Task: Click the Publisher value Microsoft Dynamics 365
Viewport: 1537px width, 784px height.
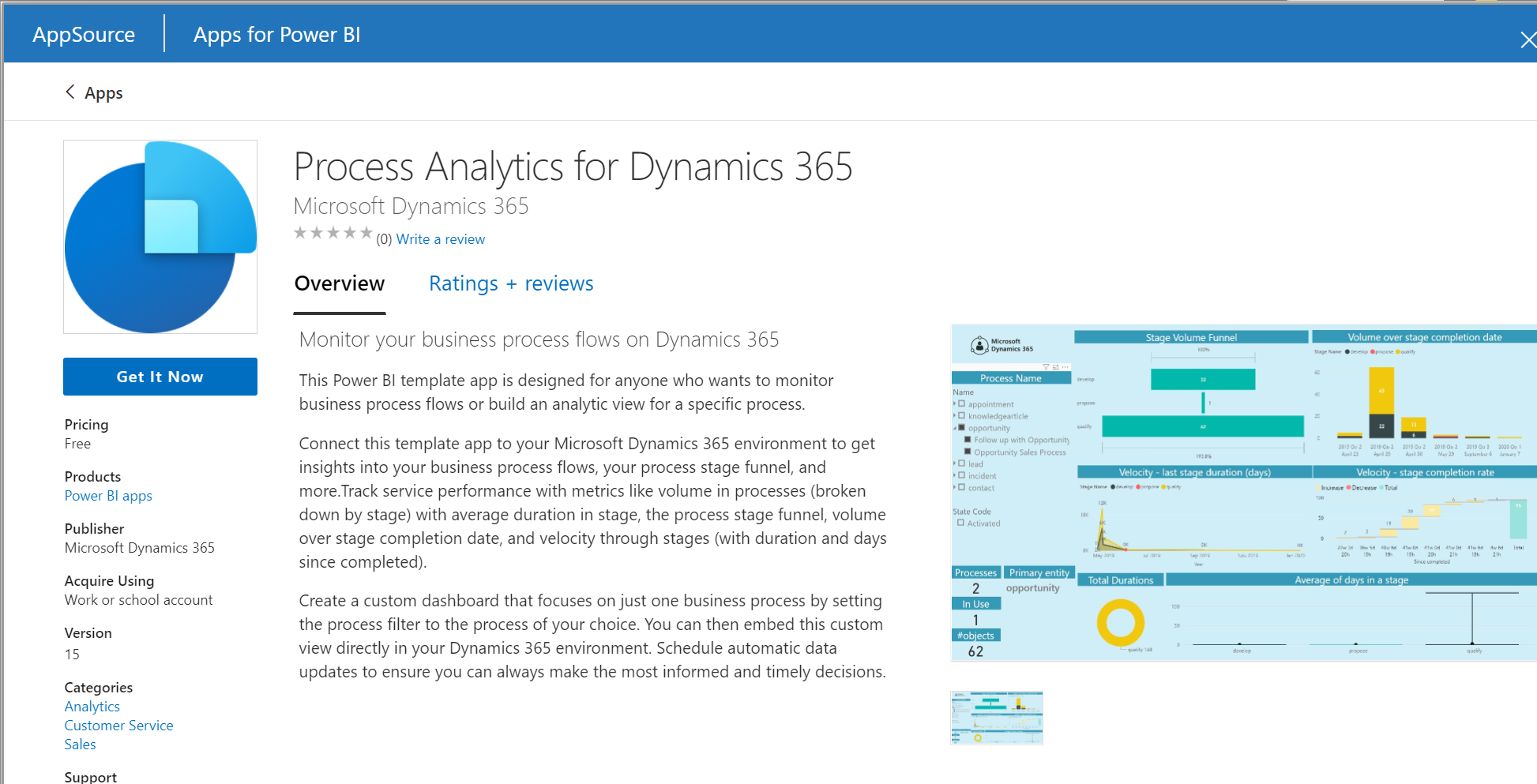Action: [140, 548]
